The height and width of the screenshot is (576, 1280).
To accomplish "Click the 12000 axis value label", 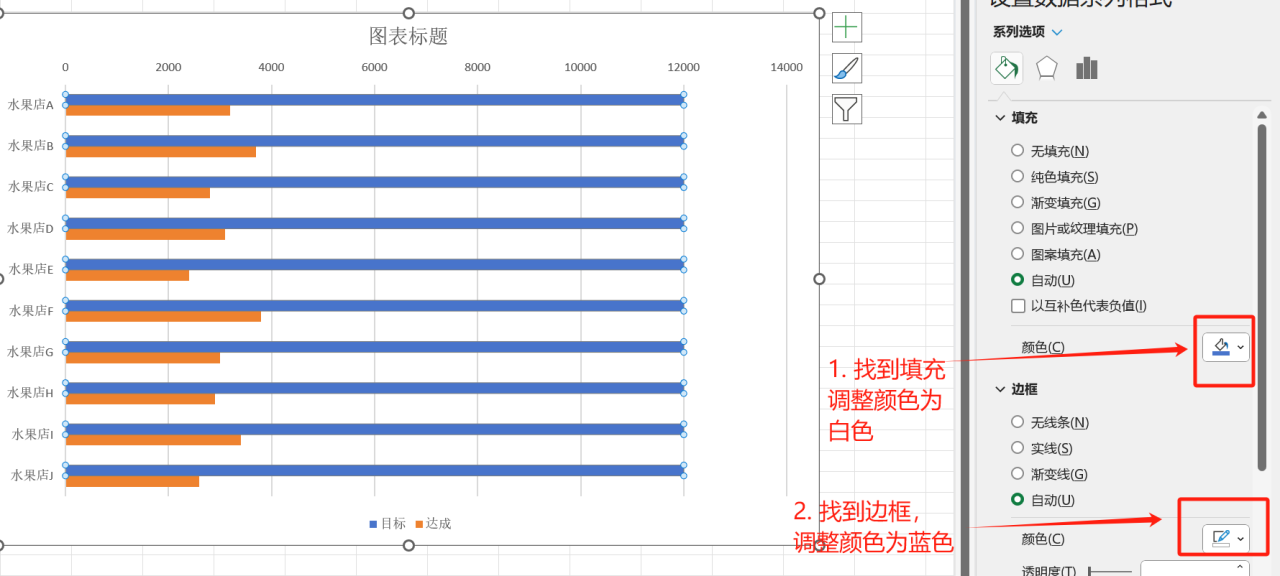I will tap(684, 67).
